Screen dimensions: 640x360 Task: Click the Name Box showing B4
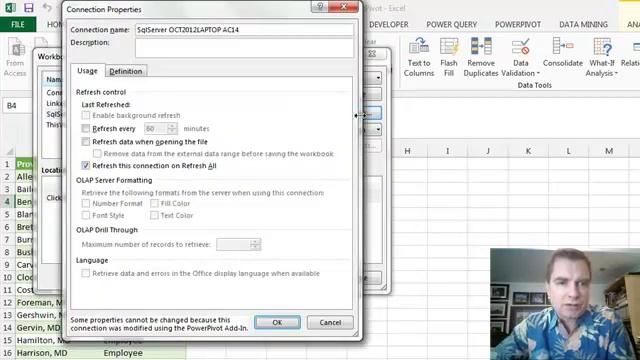17,106
